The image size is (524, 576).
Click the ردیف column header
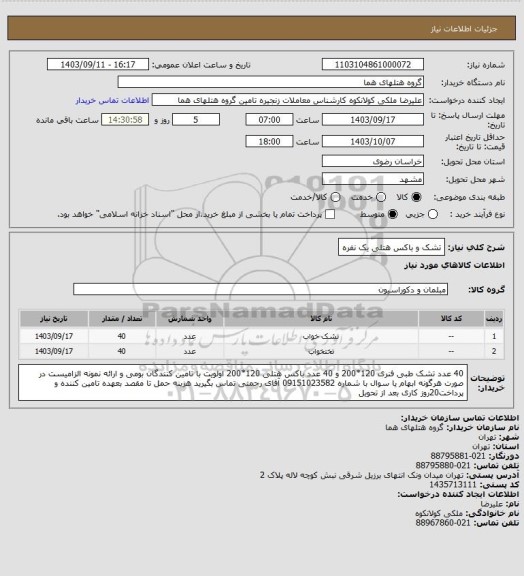(x=494, y=318)
